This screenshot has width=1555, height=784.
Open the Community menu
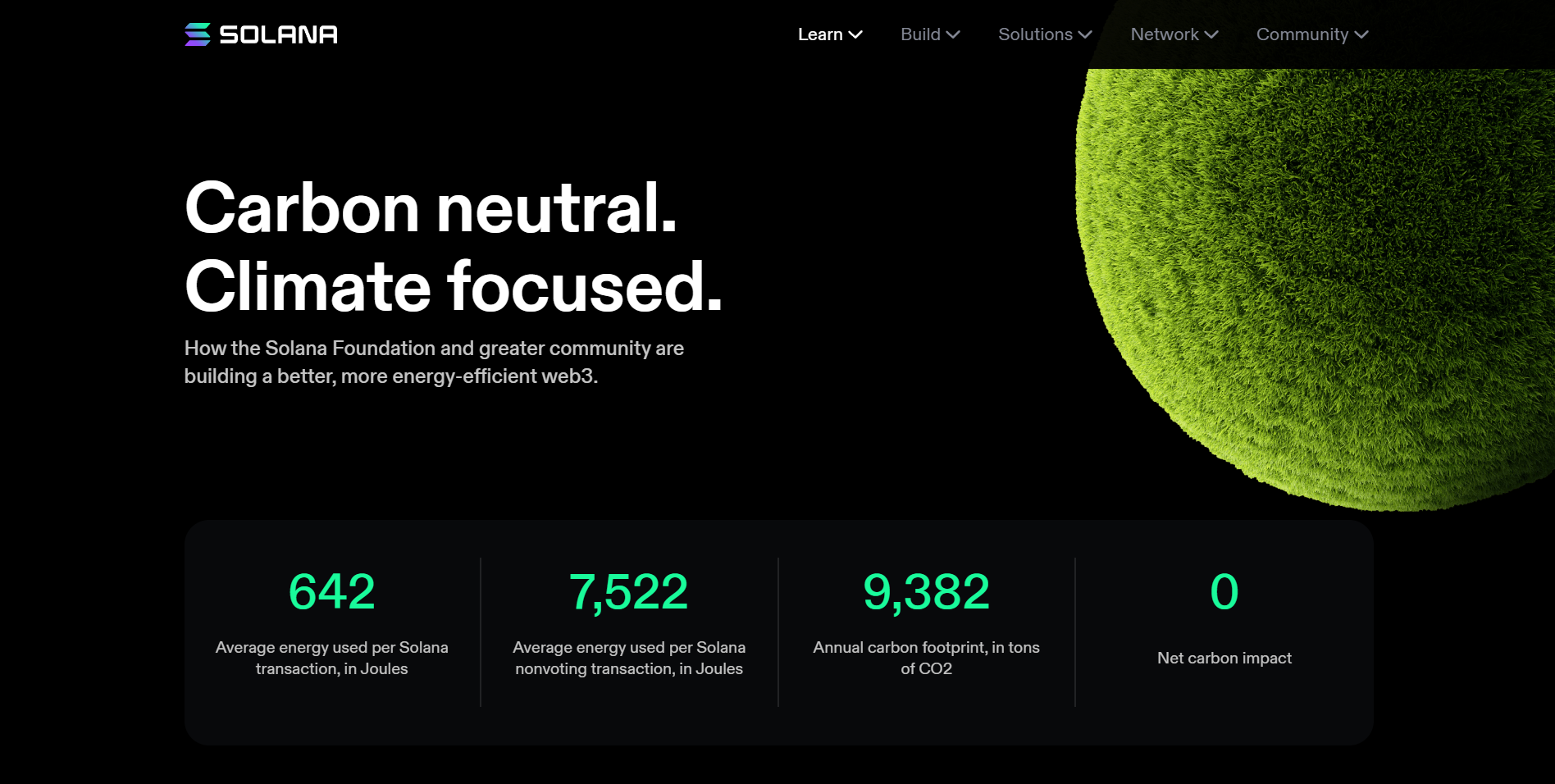1312,34
